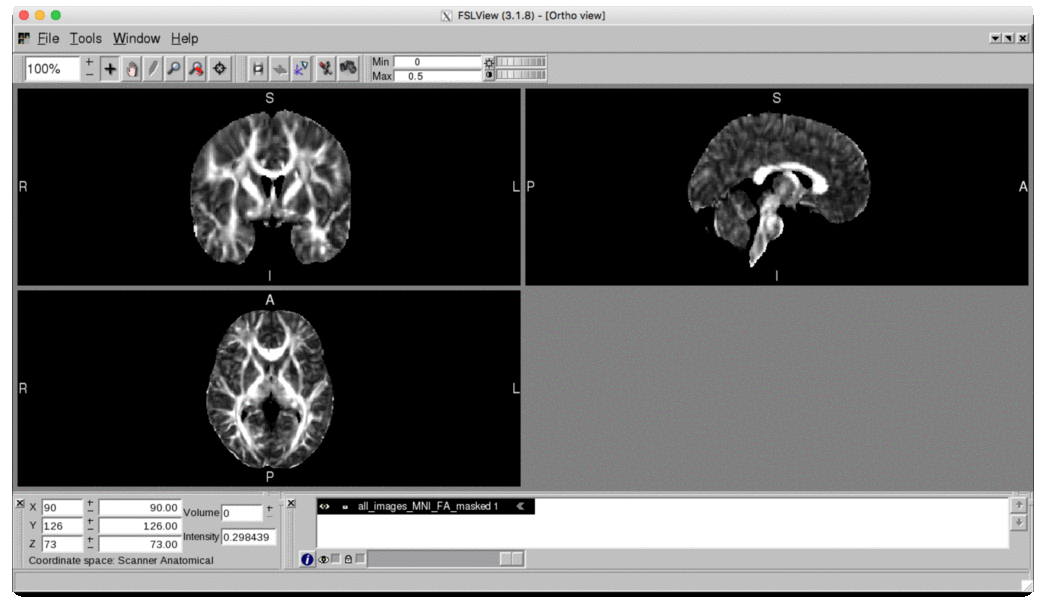Activate the hand pan tool
Viewport: 1046px width, 611px height.
[132, 69]
